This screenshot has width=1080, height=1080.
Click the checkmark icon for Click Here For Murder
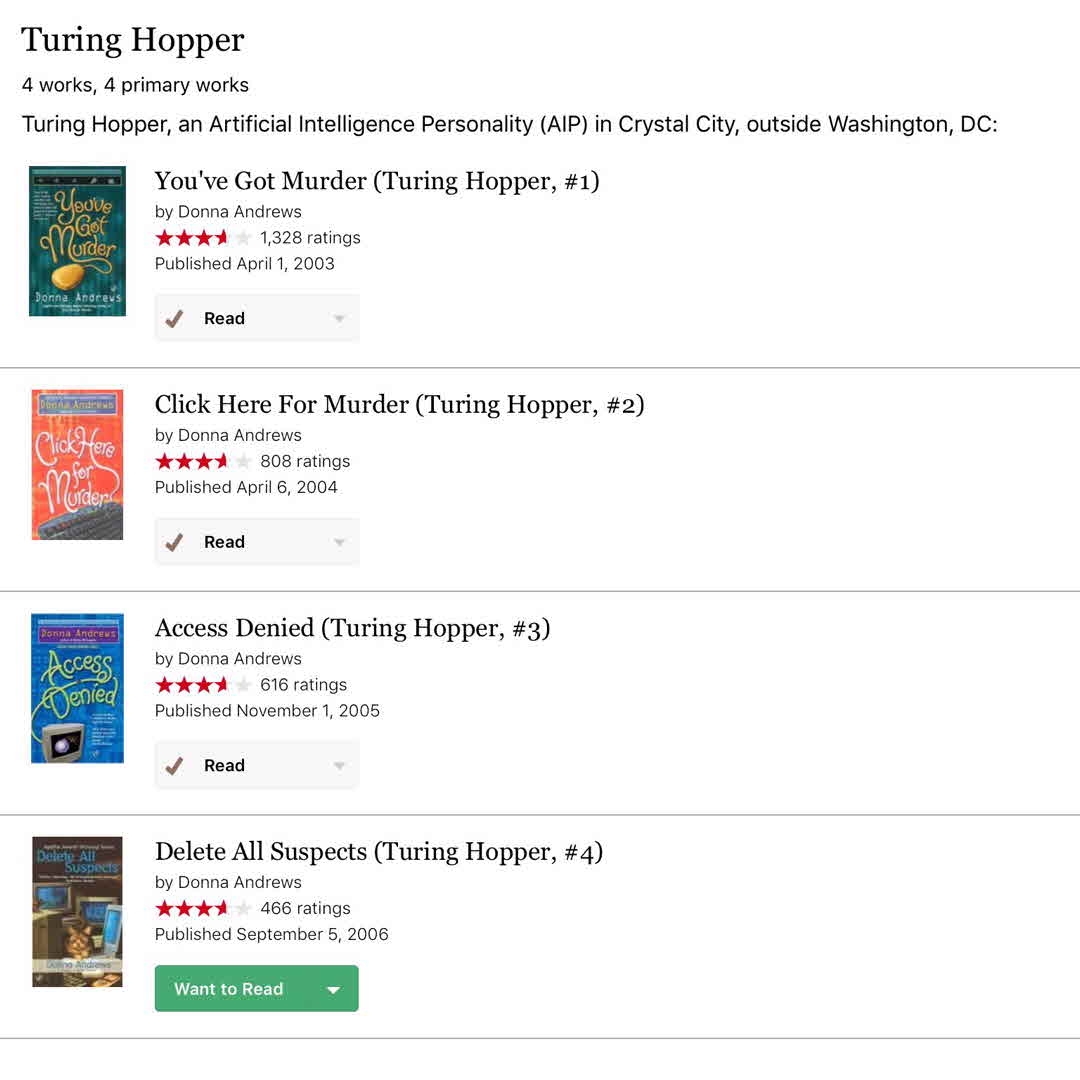(x=174, y=542)
